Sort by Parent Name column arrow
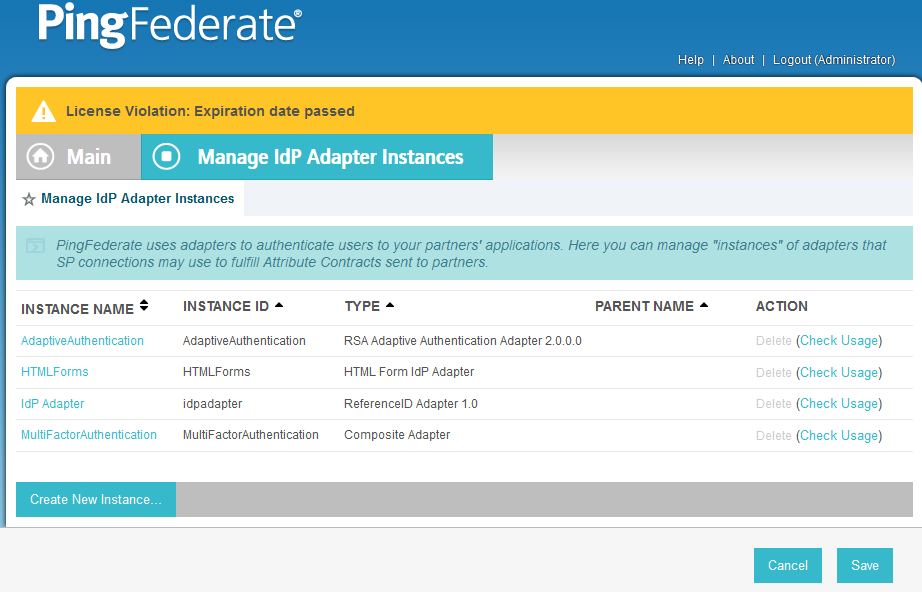Viewport: 922px width, 592px height. click(704, 305)
